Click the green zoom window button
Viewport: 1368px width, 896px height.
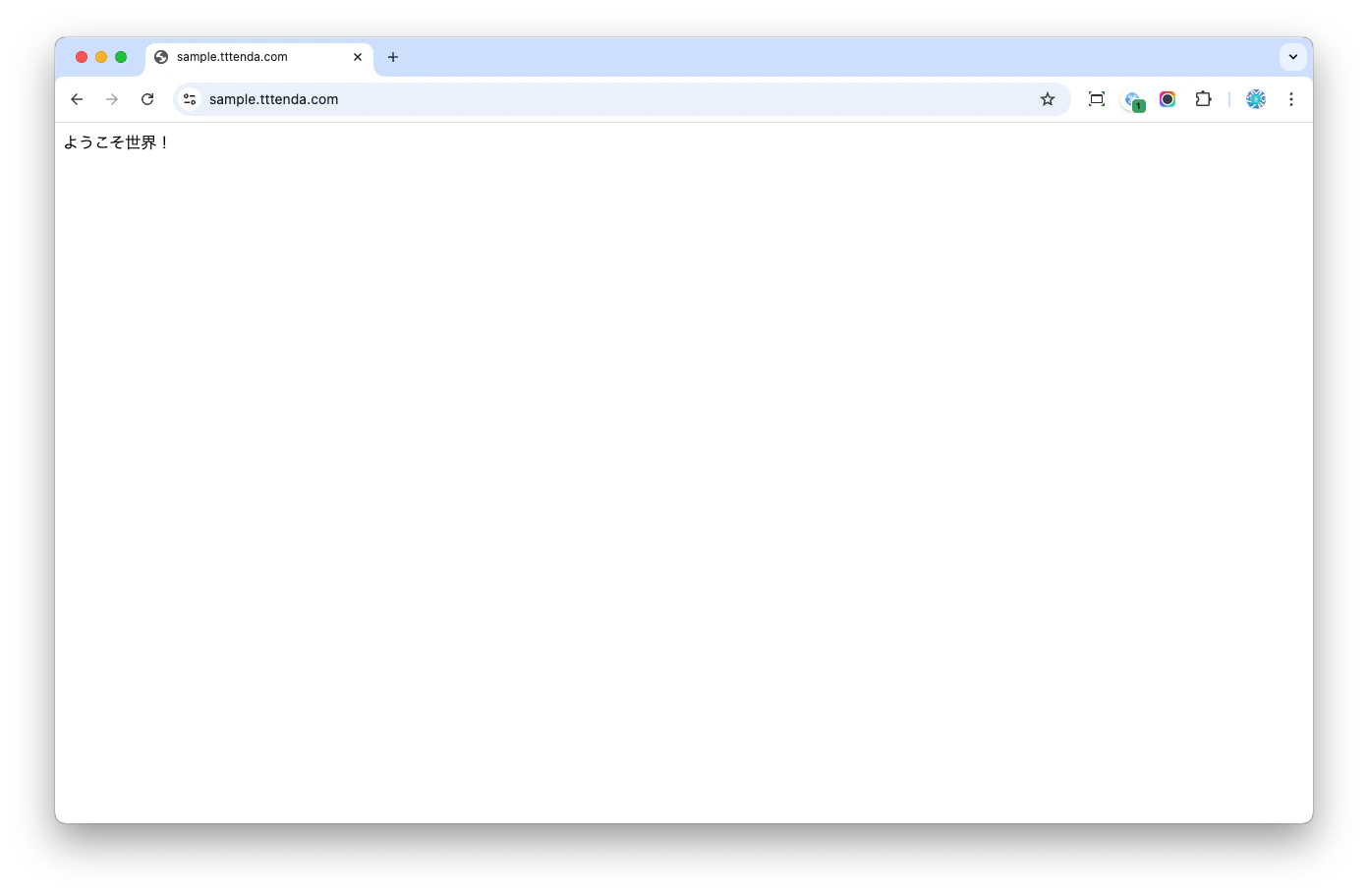point(120,57)
